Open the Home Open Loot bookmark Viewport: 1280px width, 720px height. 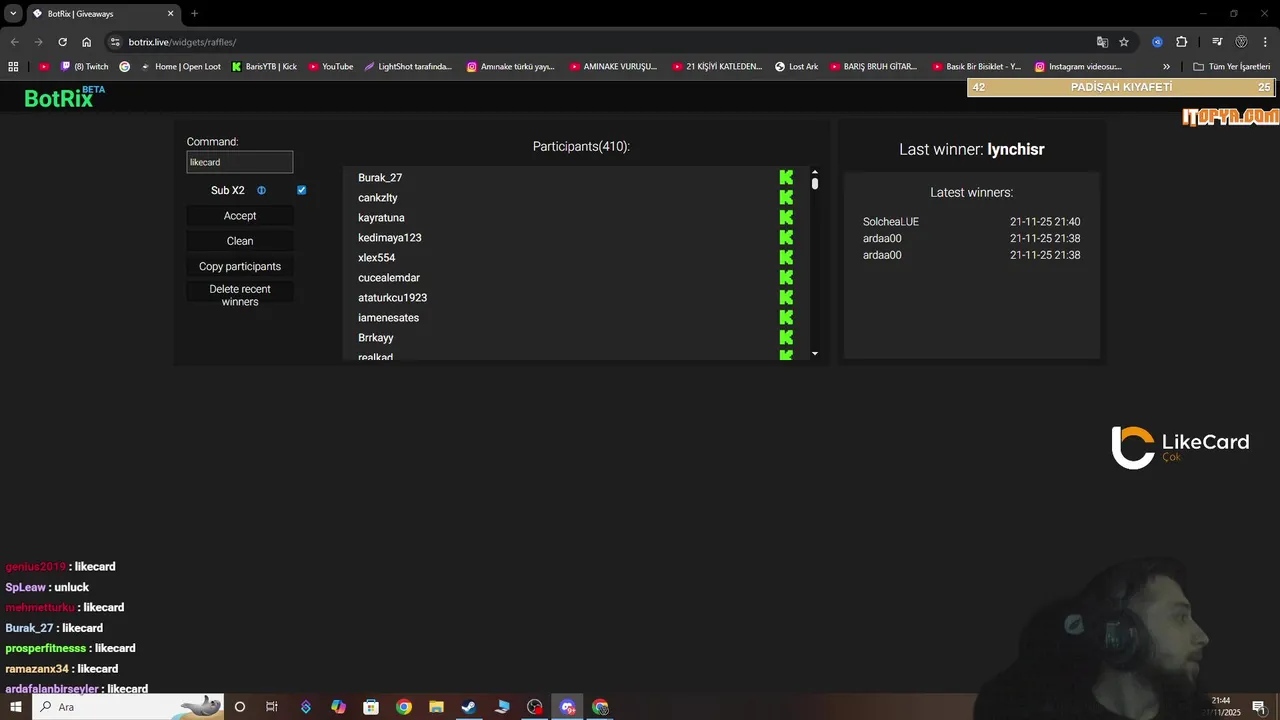tap(180, 67)
